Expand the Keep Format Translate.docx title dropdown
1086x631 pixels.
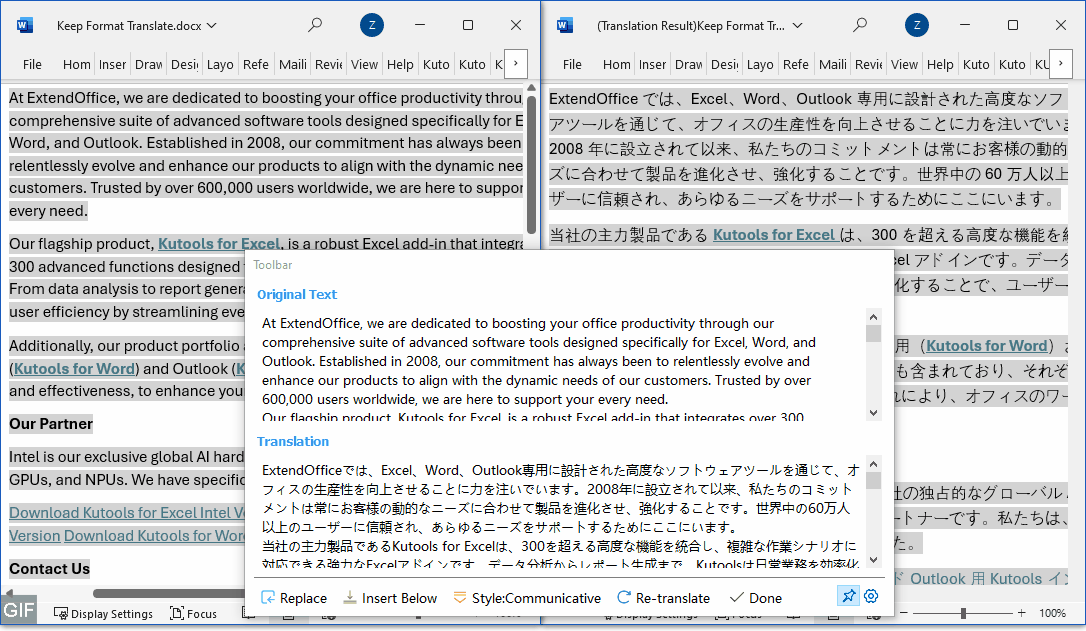coord(212,26)
